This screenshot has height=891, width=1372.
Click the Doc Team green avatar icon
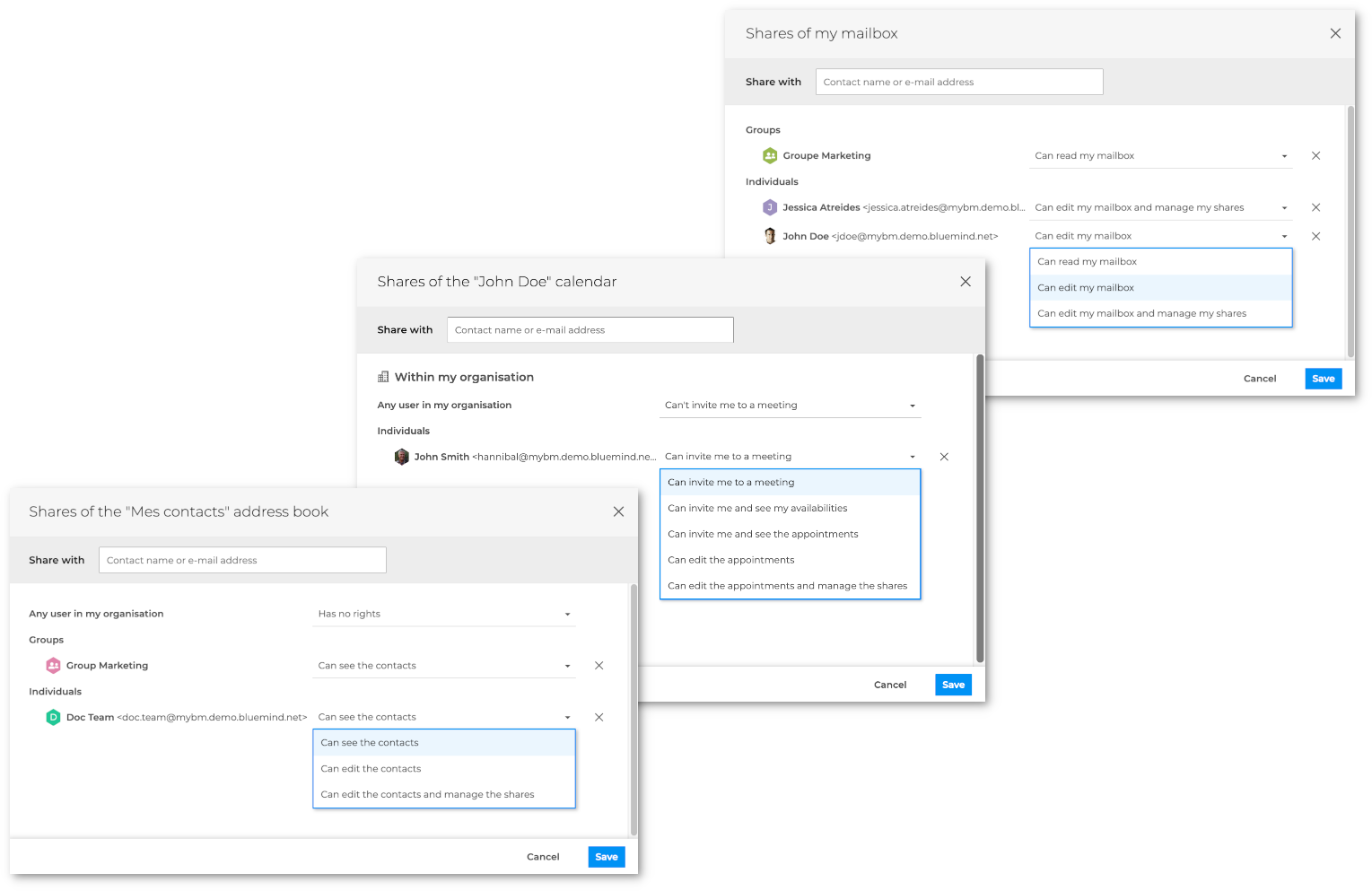53,718
